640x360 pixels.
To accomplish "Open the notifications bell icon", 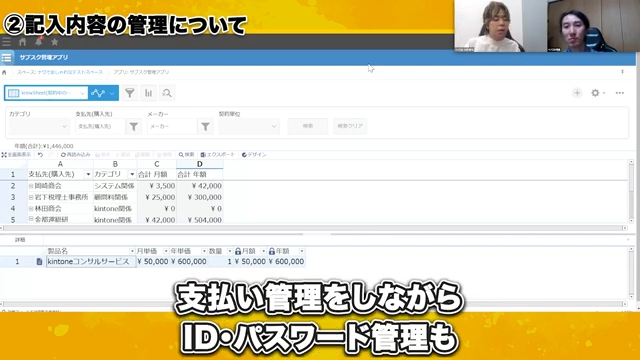I will point(39,41).
